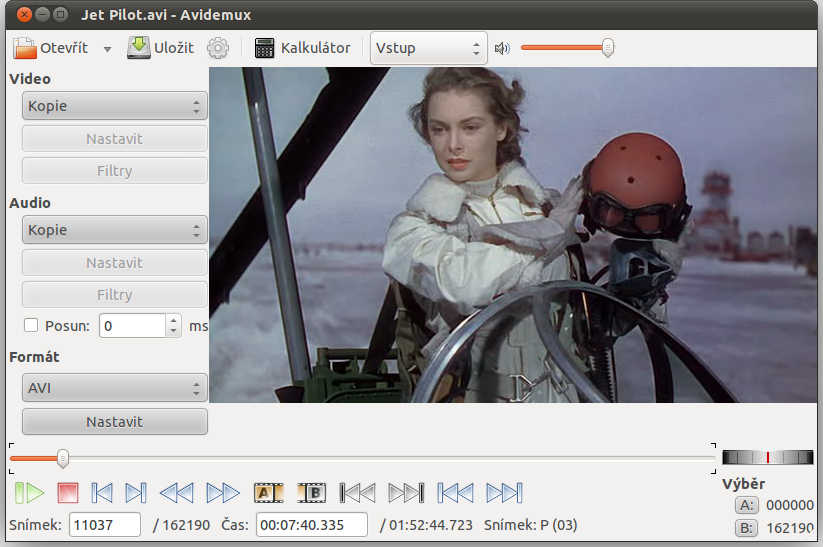Image resolution: width=823 pixels, height=547 pixels.
Task: Click the Audio Filtry button
Action: point(114,295)
